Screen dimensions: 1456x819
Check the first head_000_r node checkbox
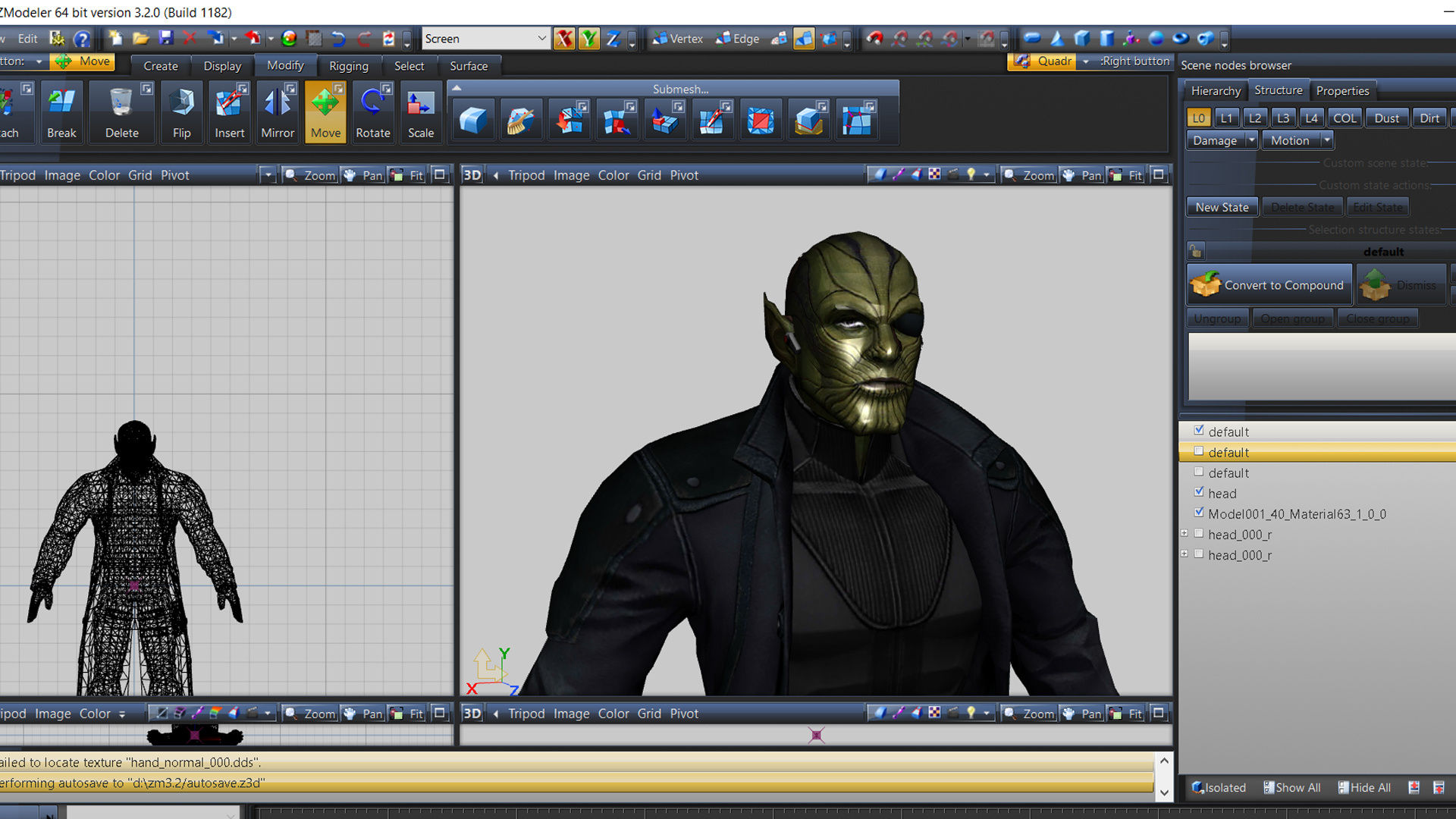click(x=1199, y=533)
